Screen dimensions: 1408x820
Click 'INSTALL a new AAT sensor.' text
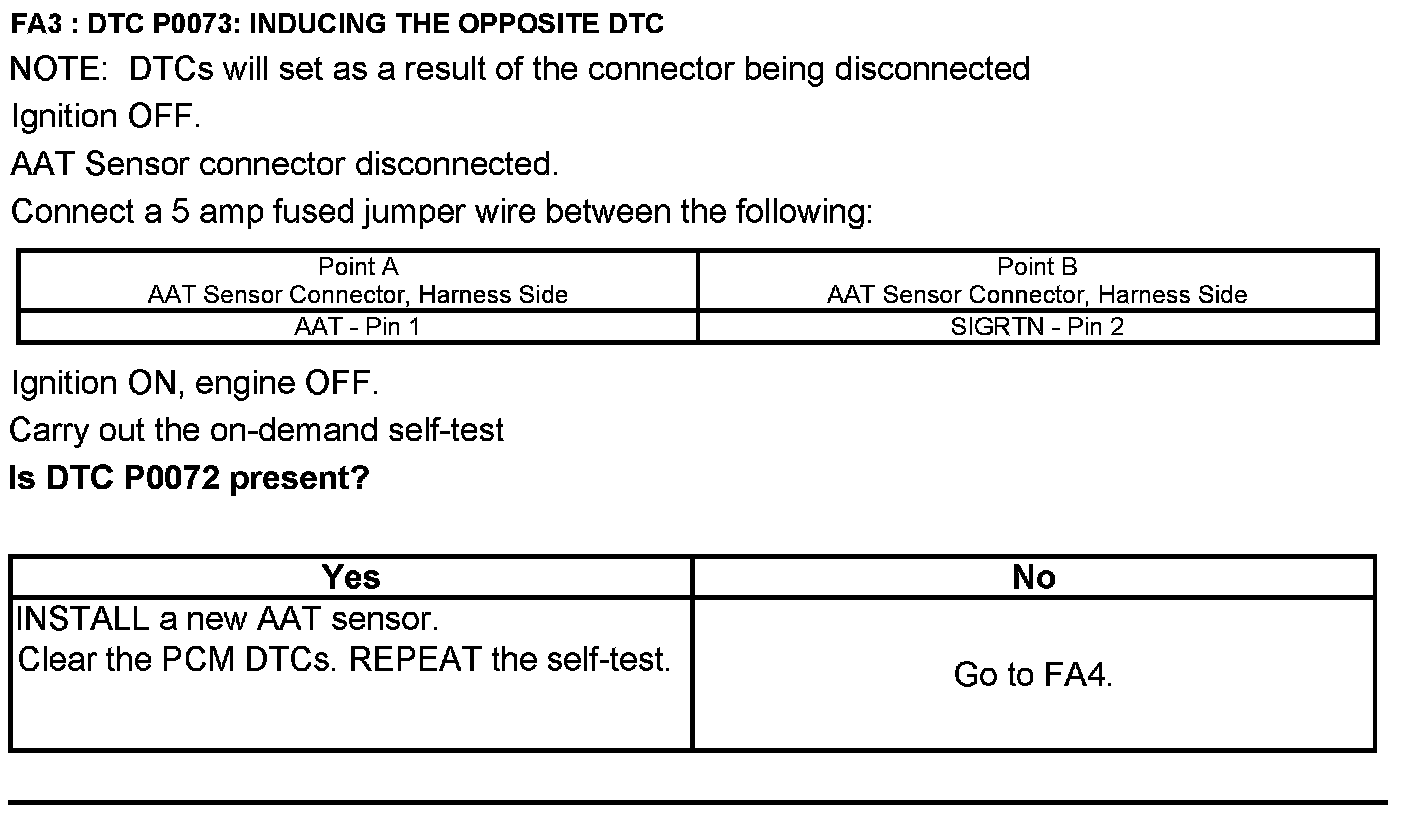point(228,620)
